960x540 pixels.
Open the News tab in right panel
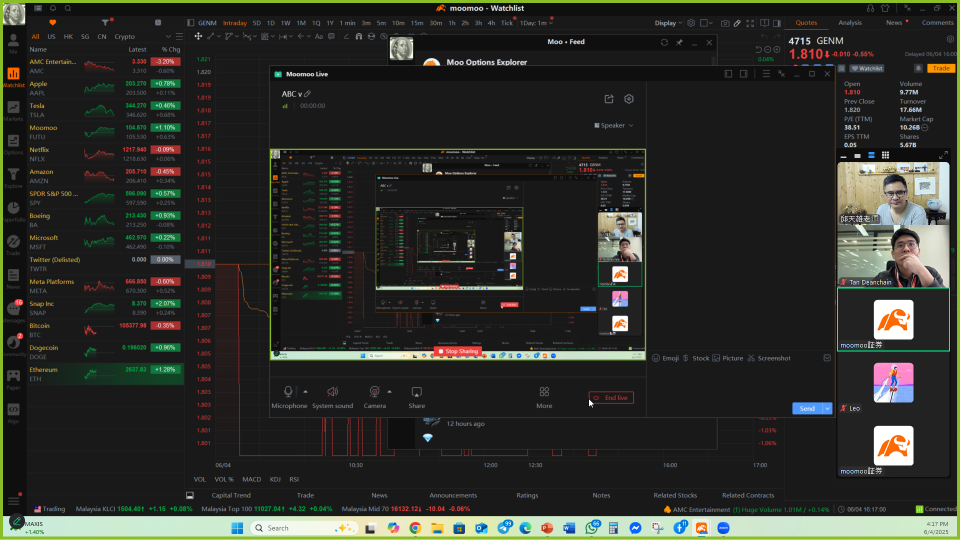tap(894, 23)
